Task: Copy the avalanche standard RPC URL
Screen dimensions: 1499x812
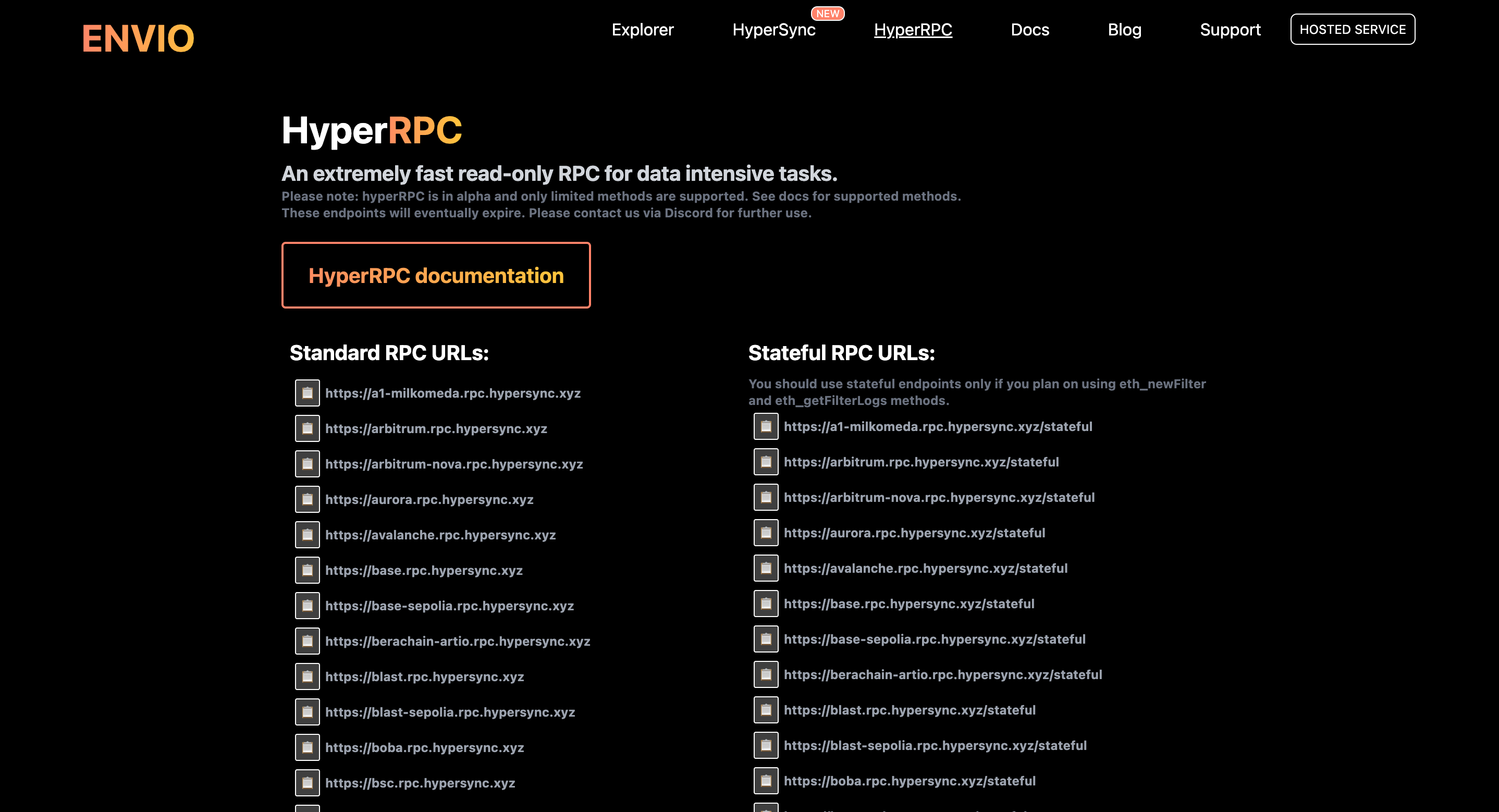Action: tap(307, 535)
